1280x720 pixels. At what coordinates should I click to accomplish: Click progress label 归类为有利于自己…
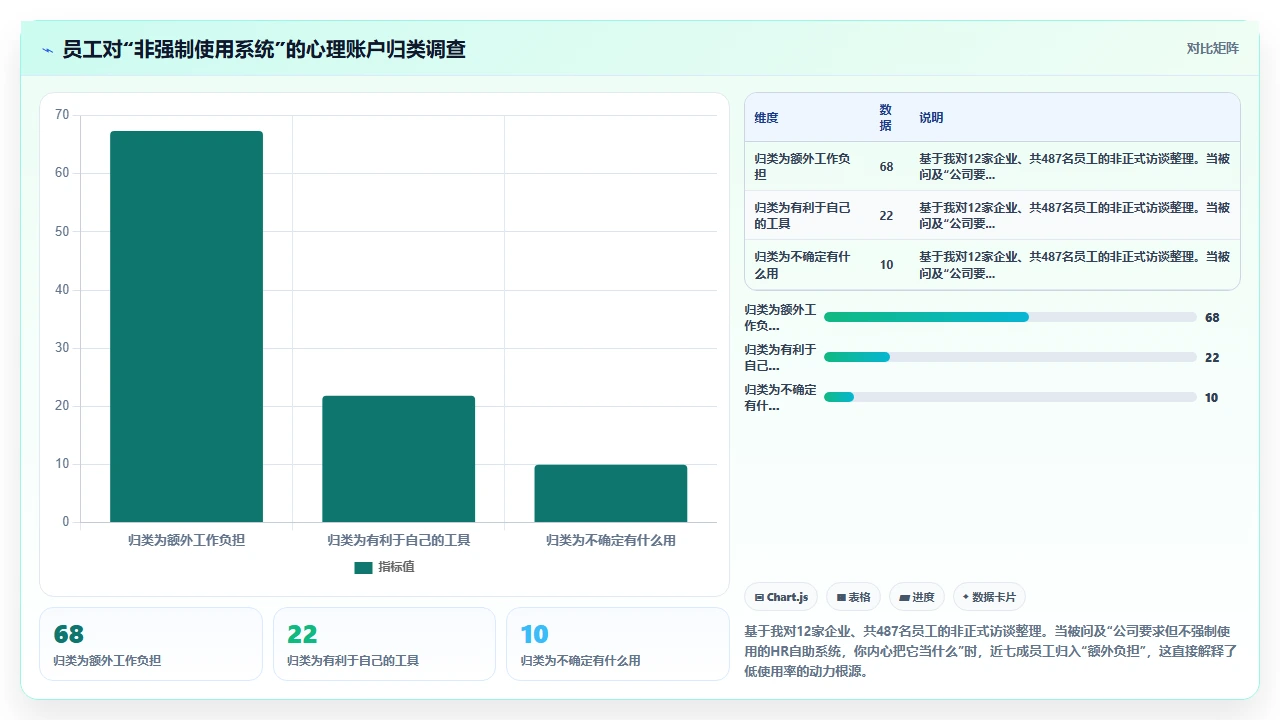tap(780, 357)
